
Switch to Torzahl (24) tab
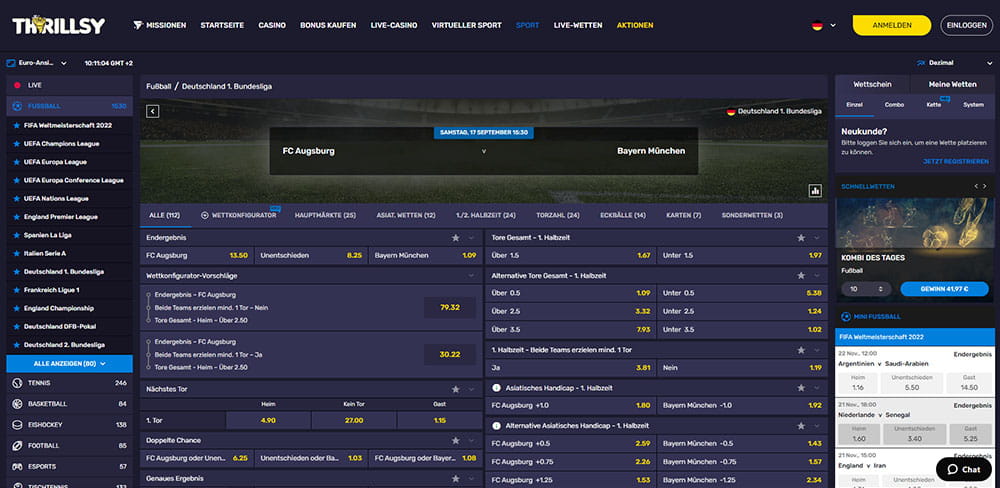[557, 216]
